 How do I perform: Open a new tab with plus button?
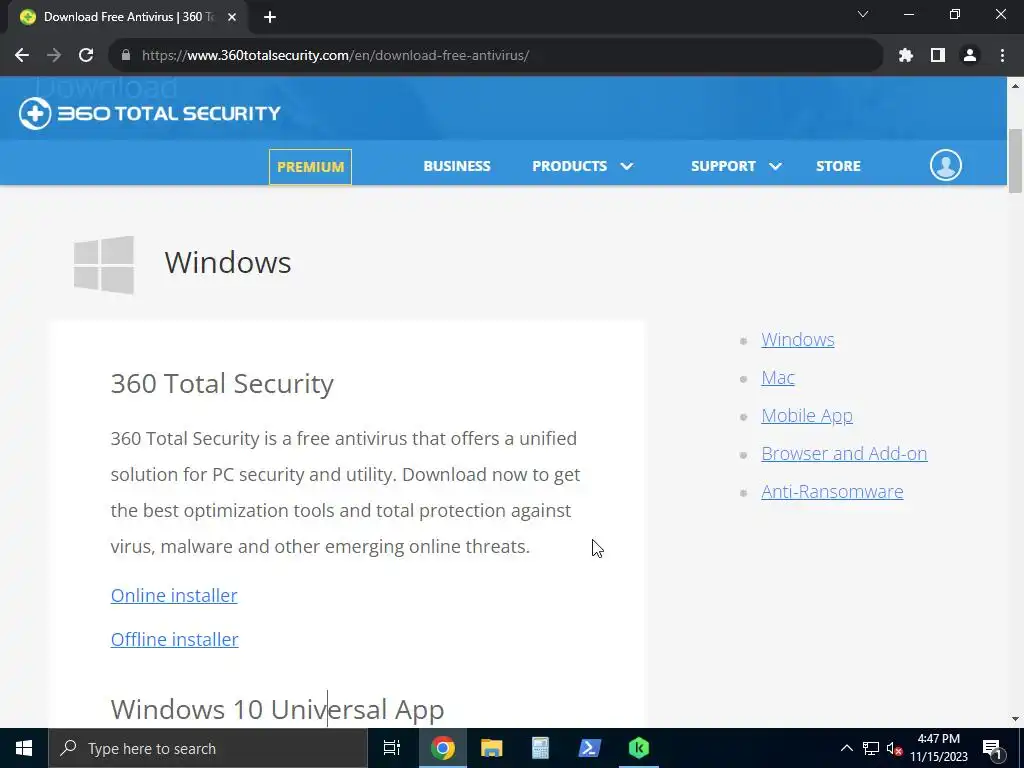[x=270, y=17]
